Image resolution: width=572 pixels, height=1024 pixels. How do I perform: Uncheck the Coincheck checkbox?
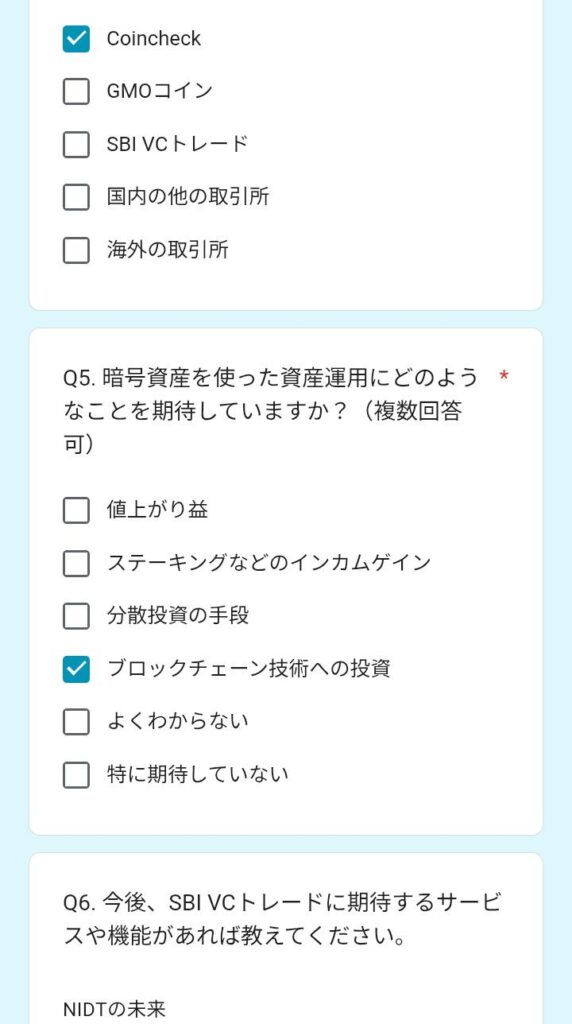(x=76, y=39)
